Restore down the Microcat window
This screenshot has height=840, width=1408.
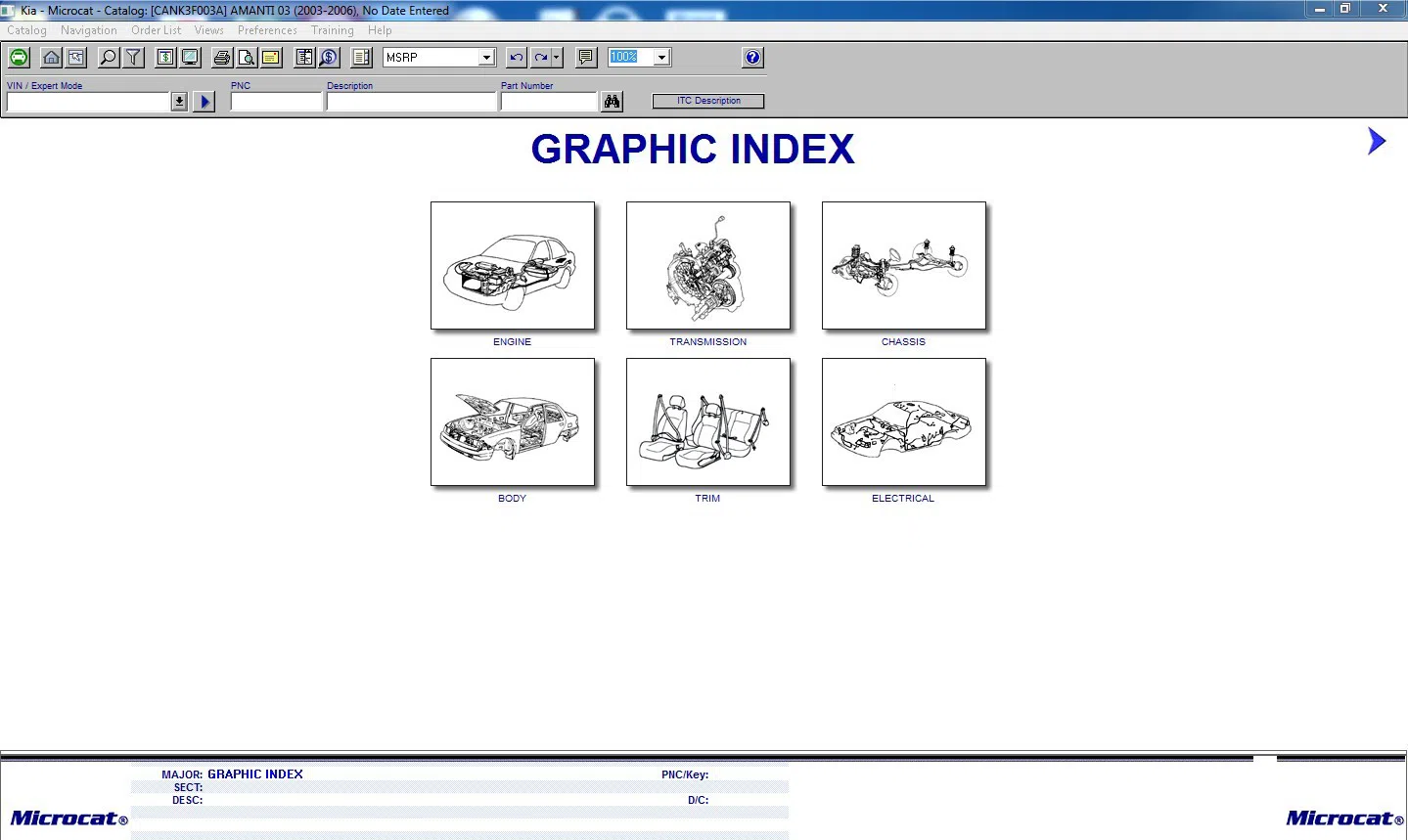pos(1345,9)
